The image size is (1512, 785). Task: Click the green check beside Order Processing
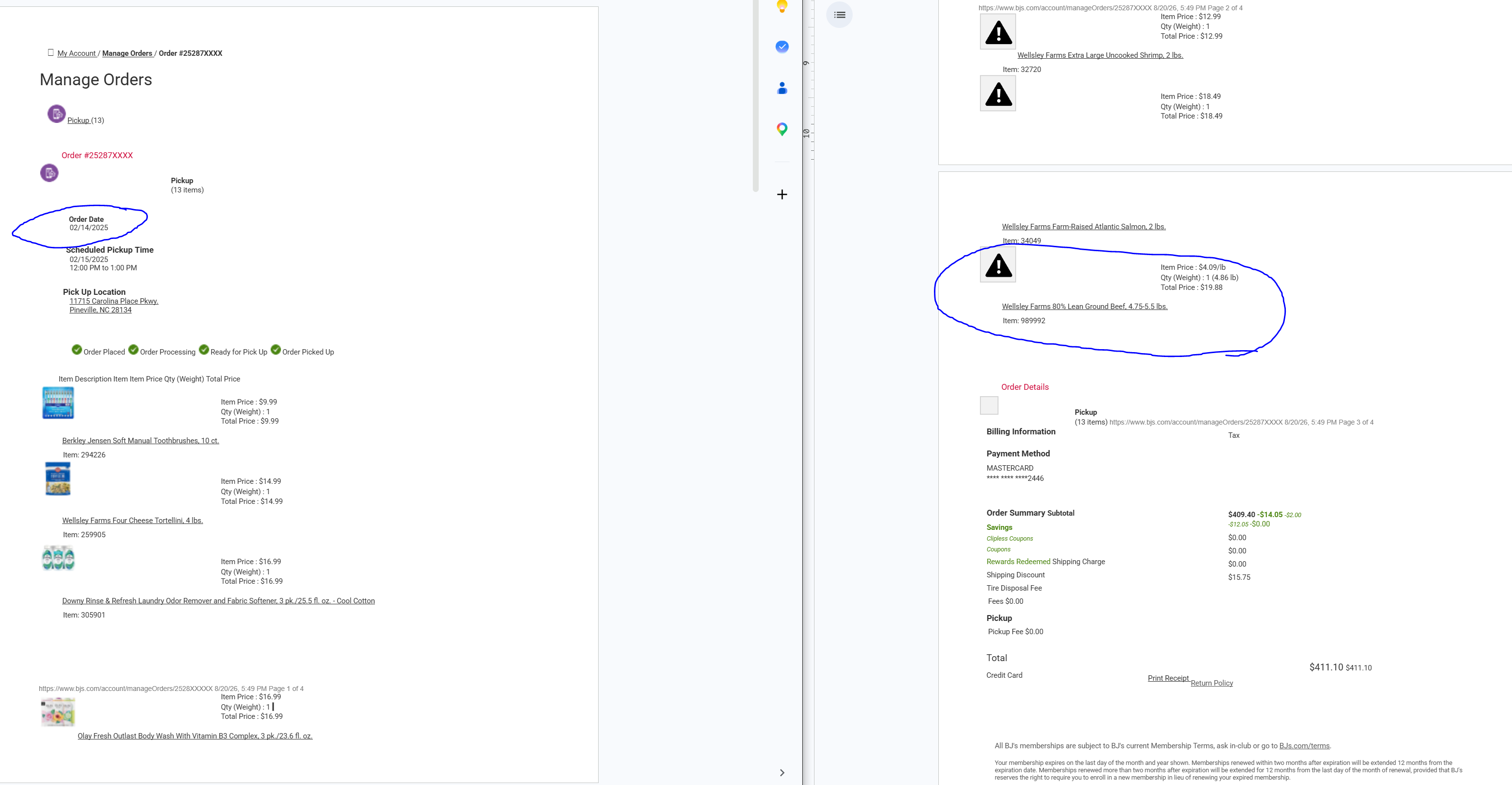click(x=133, y=350)
